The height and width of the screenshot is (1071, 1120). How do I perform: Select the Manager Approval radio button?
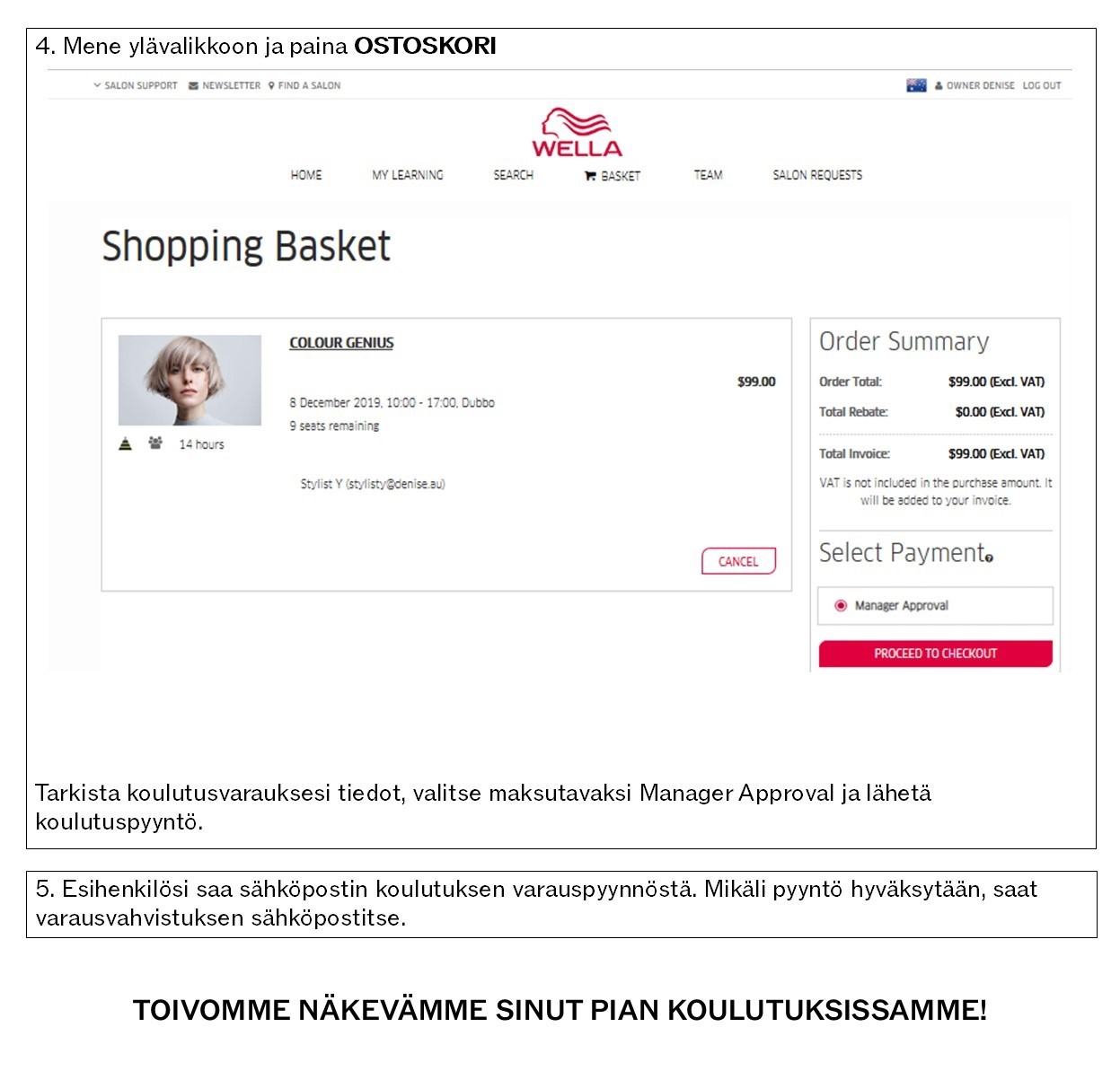click(x=841, y=606)
